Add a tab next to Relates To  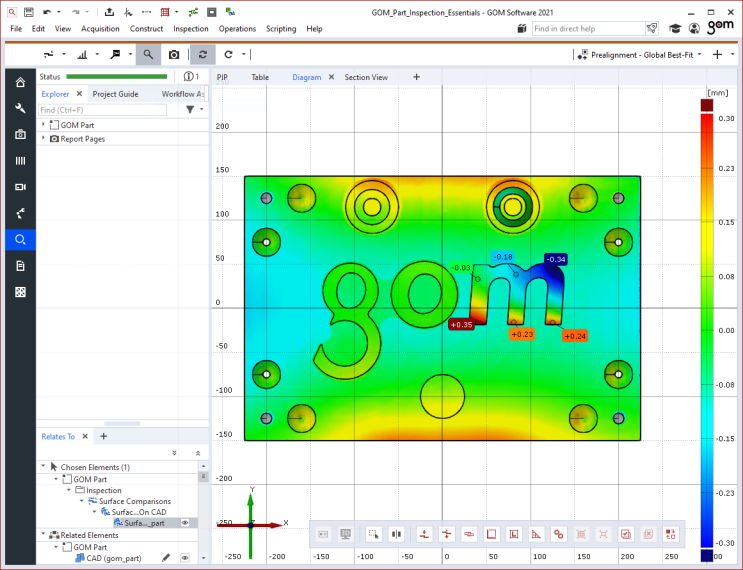coord(104,436)
